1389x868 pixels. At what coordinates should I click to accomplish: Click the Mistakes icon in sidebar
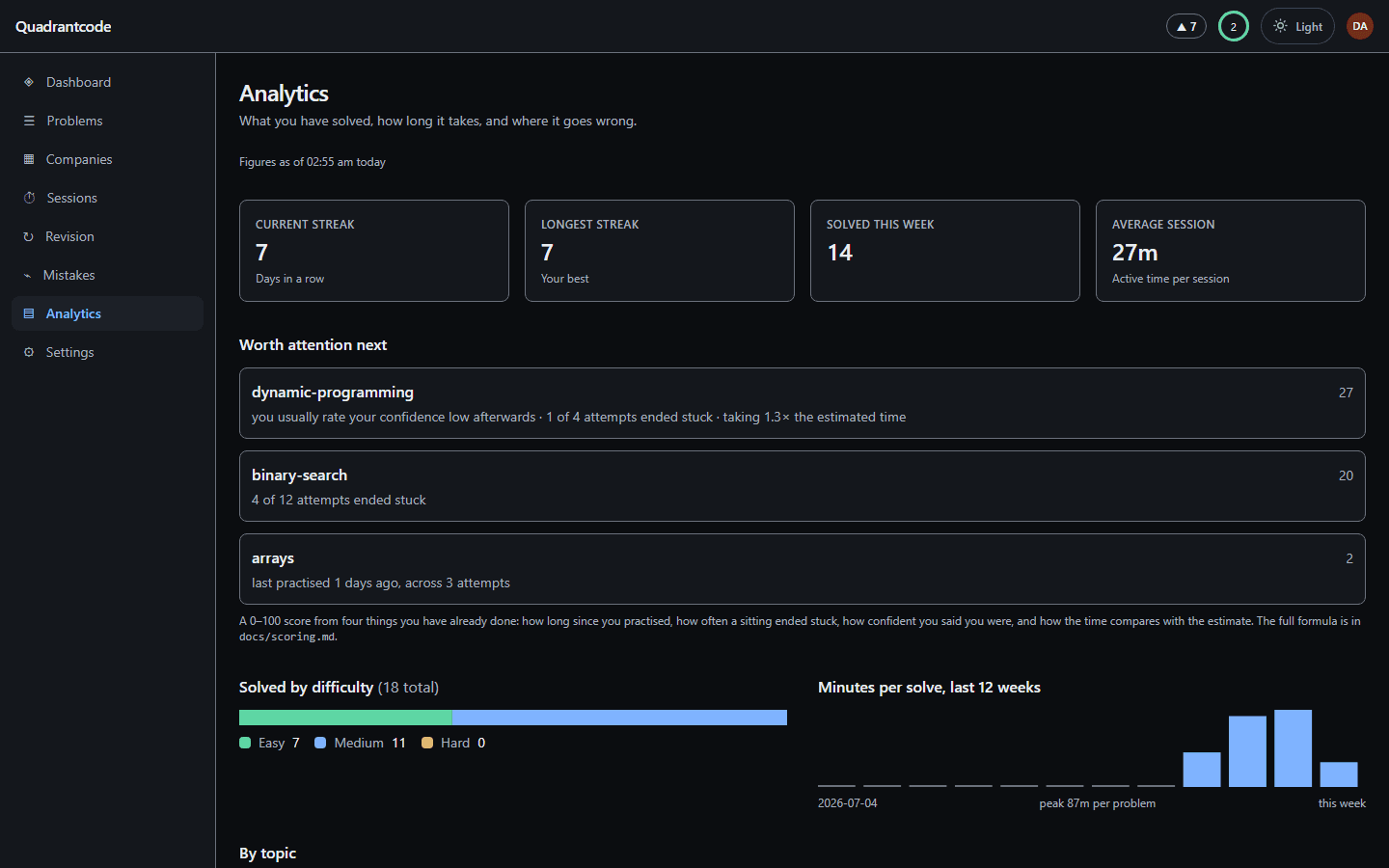click(x=27, y=275)
